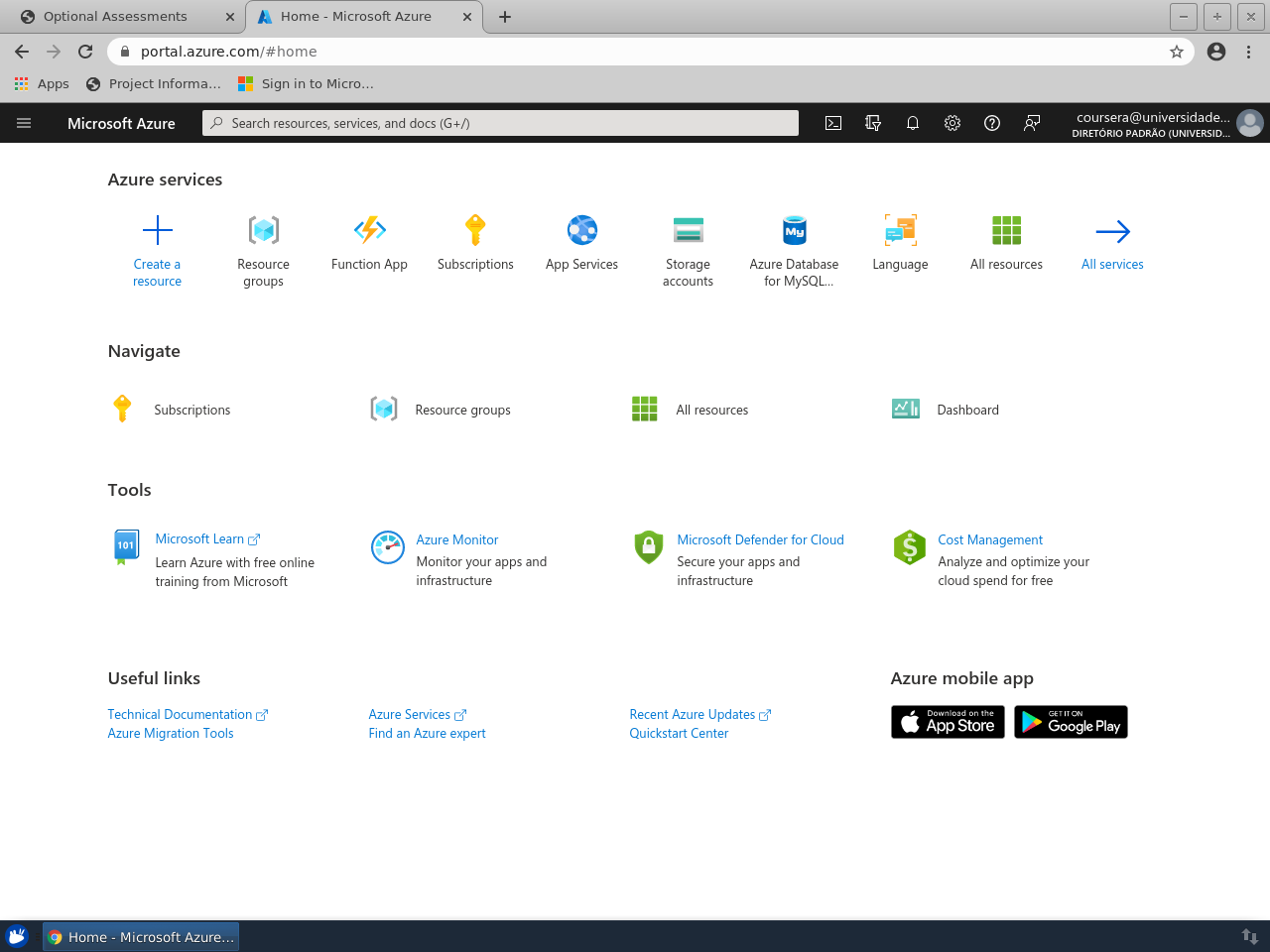1270x952 pixels.
Task: Reload the page with the refresh button
Action: click(x=85, y=52)
